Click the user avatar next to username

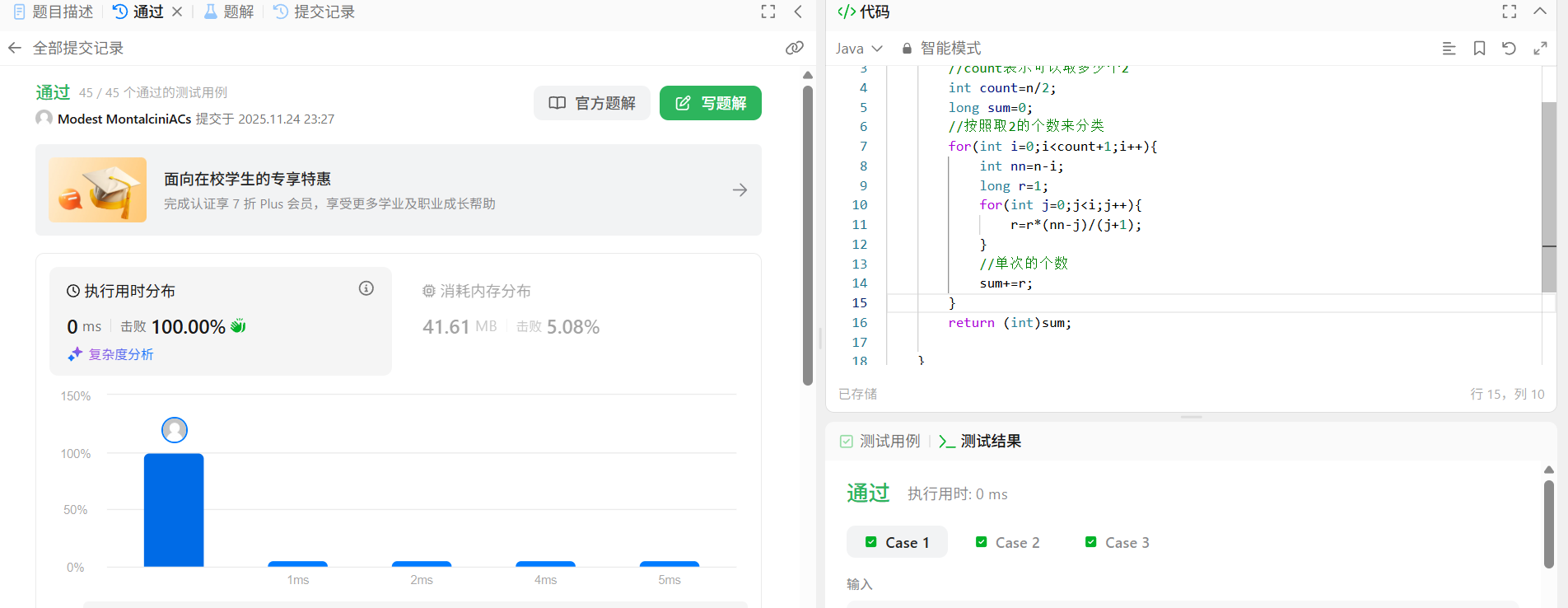tap(44, 119)
